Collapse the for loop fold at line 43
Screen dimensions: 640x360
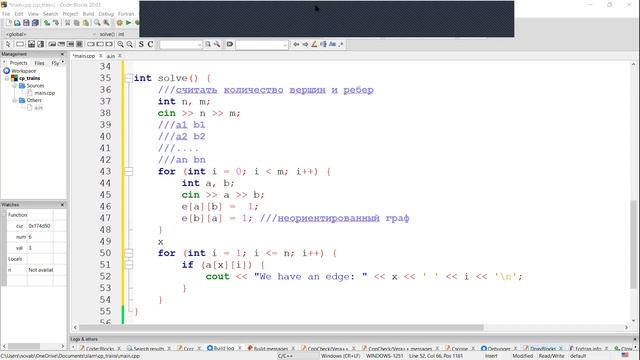pos(129,171)
